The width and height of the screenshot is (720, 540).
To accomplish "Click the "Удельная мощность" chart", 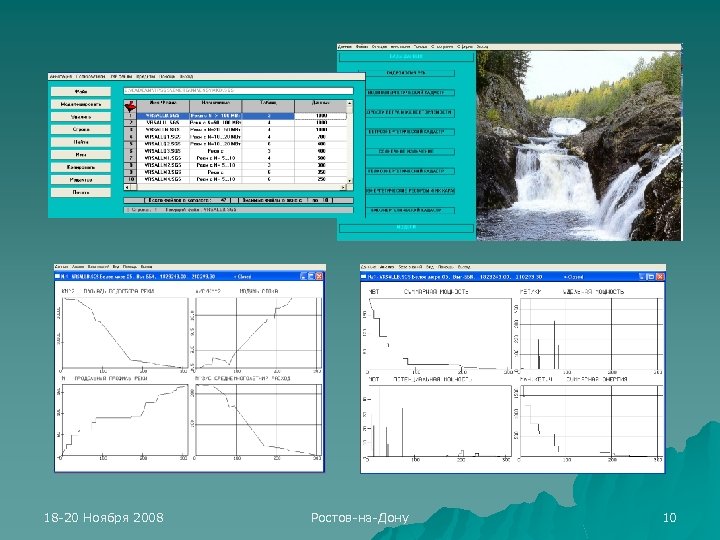I will (591, 334).
